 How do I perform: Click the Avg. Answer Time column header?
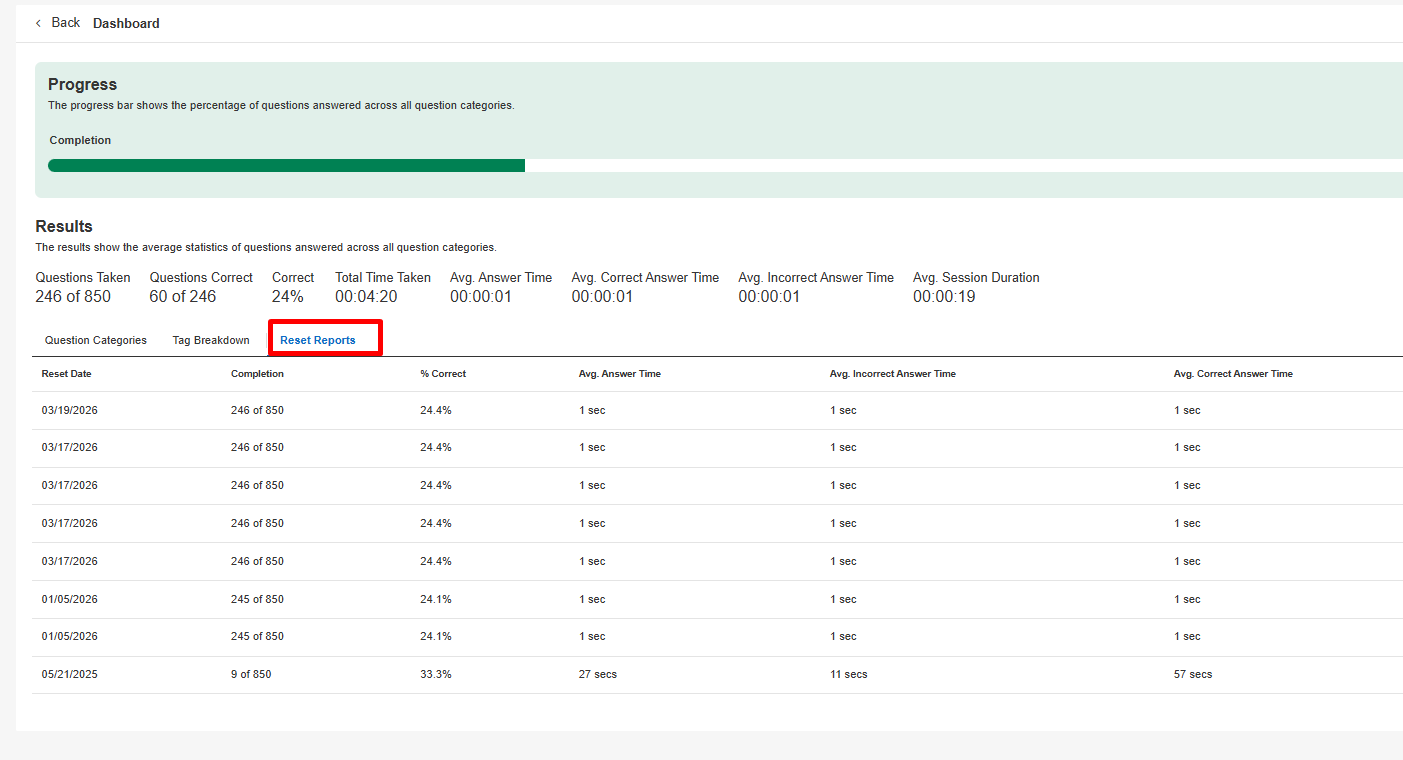click(x=619, y=374)
